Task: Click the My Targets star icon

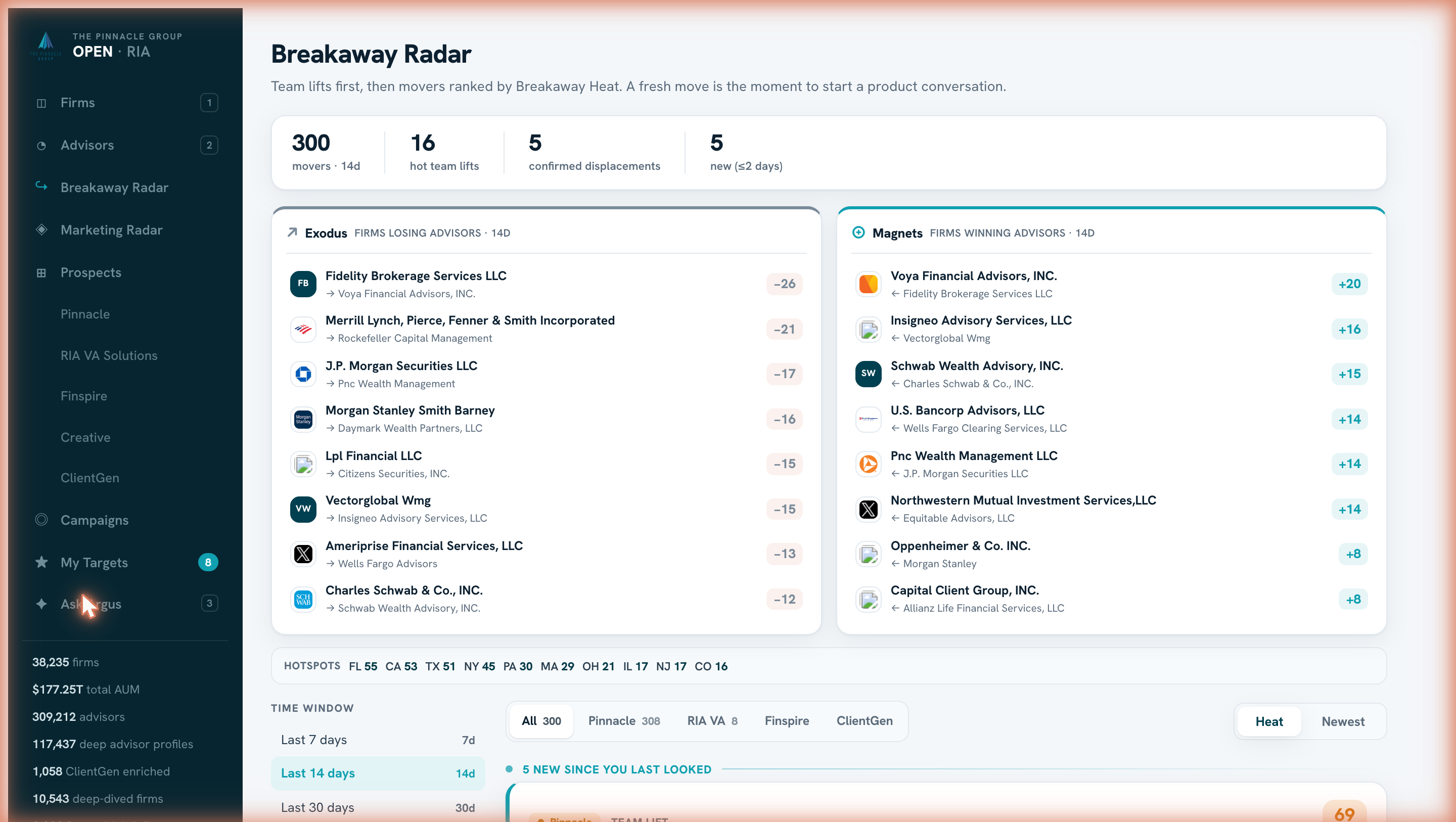Action: click(41, 562)
